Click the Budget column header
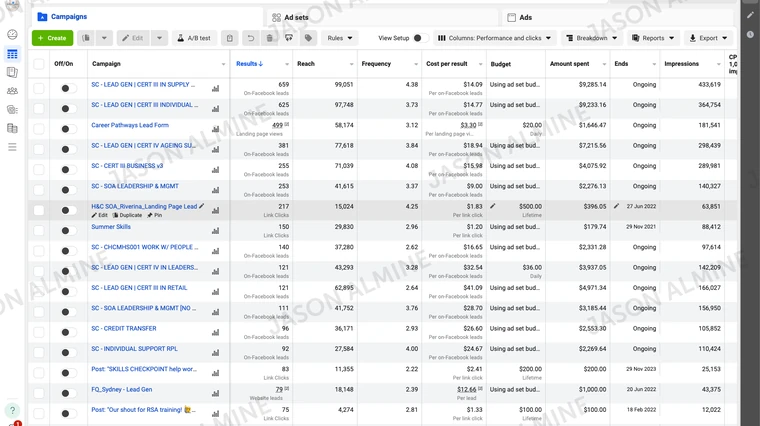 501,64
